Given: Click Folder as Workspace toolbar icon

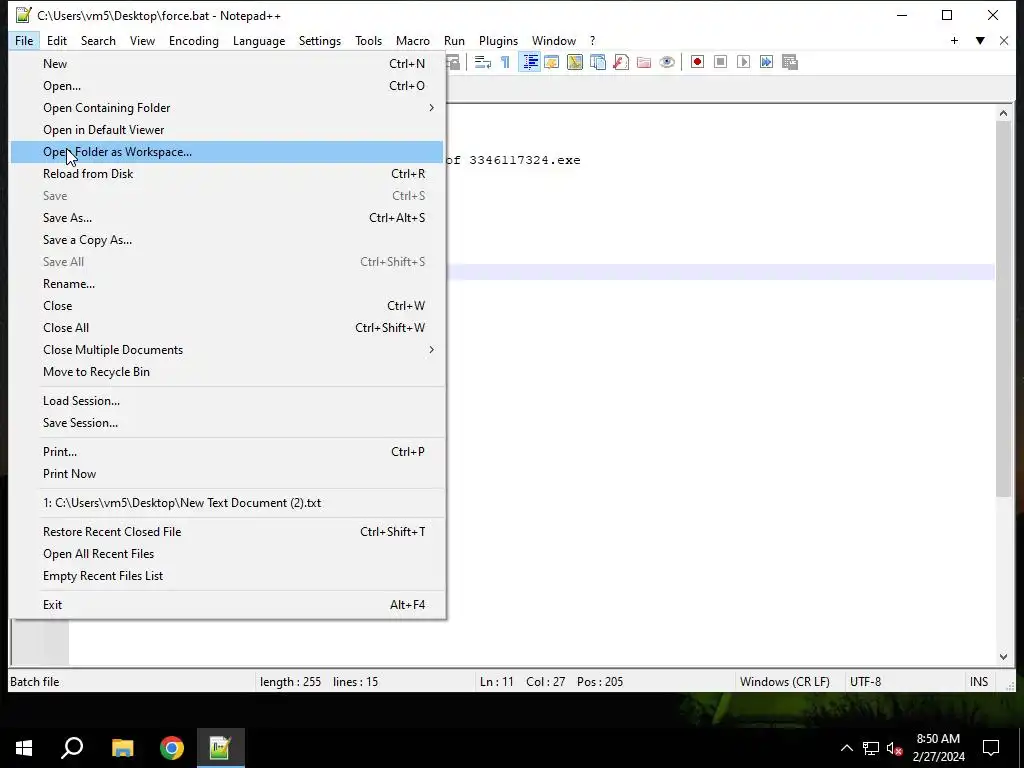Looking at the screenshot, I should [x=644, y=62].
